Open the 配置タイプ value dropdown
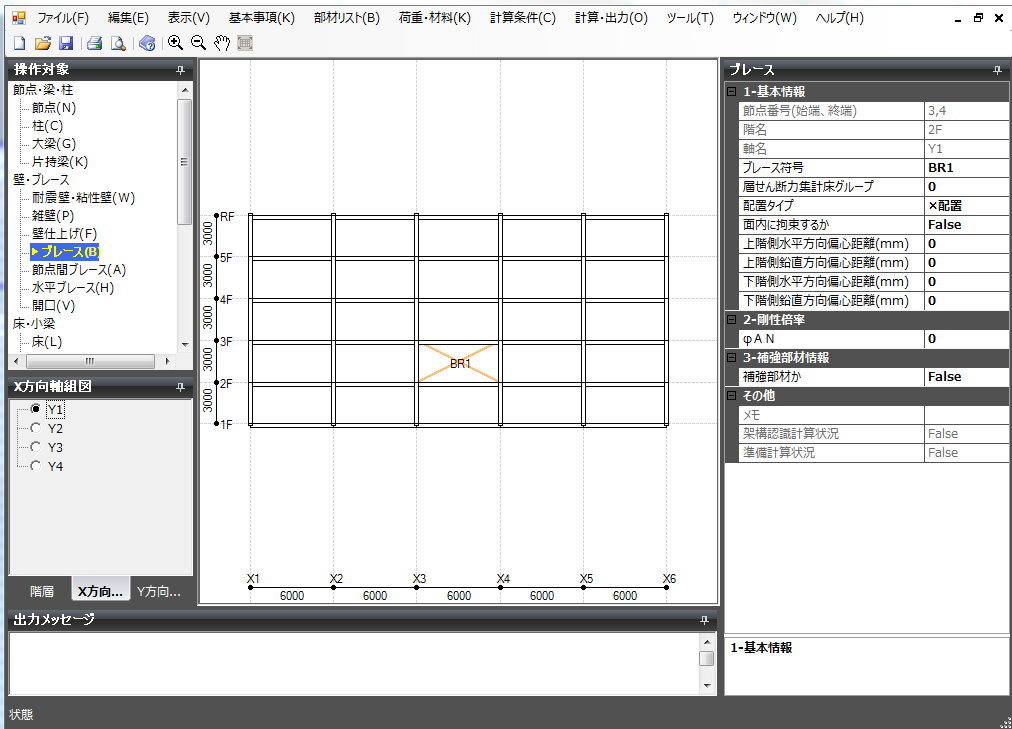Image resolution: width=1012 pixels, height=729 pixels. tap(966, 205)
